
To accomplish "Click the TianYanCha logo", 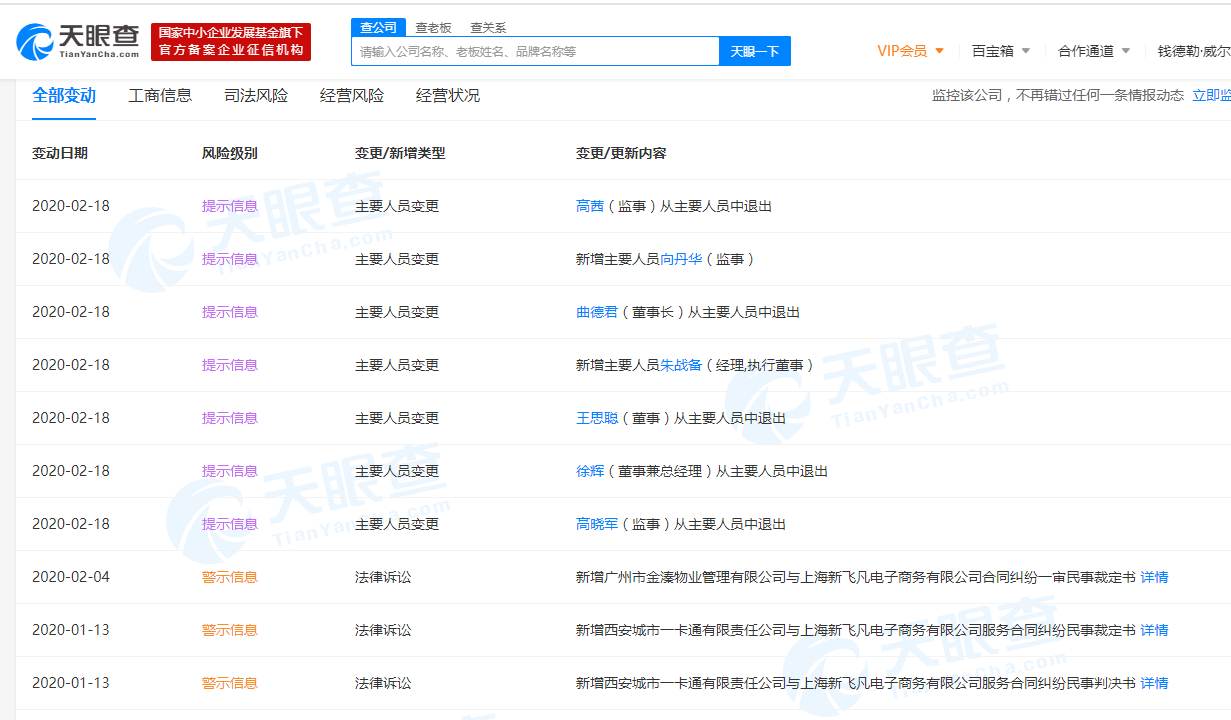I will pyautogui.click(x=77, y=42).
